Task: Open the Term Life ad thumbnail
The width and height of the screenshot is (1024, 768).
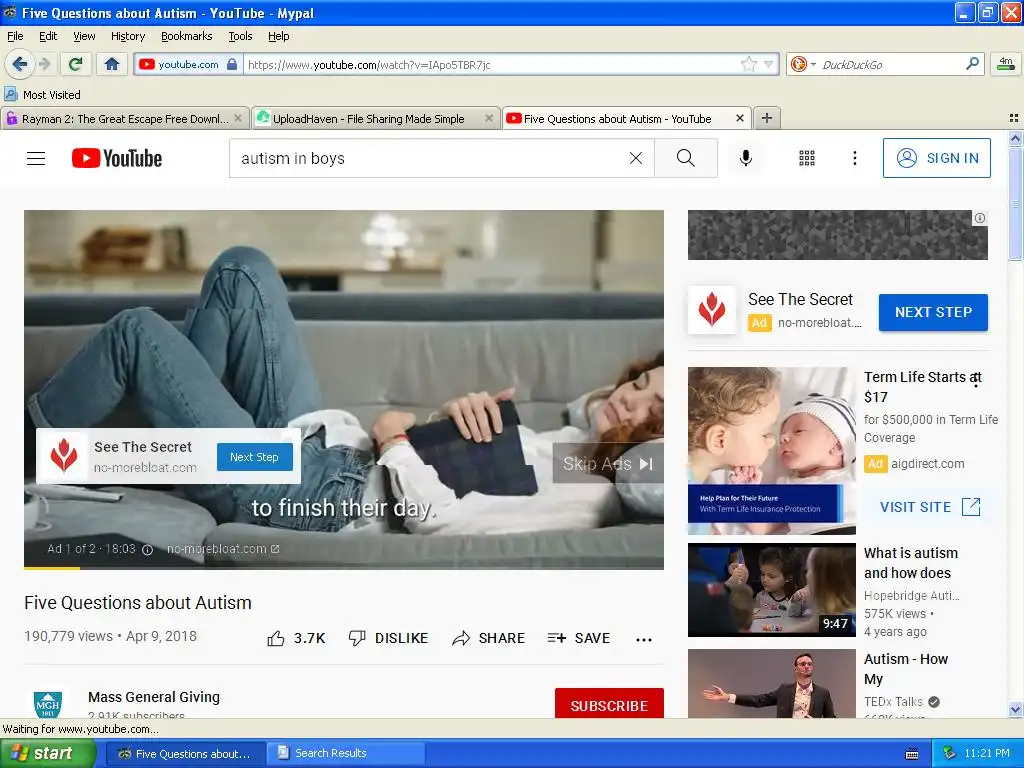Action: (771, 451)
